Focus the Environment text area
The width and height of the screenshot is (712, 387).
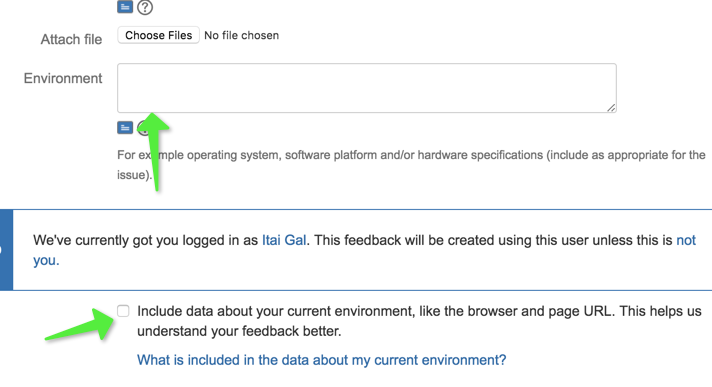(366, 88)
